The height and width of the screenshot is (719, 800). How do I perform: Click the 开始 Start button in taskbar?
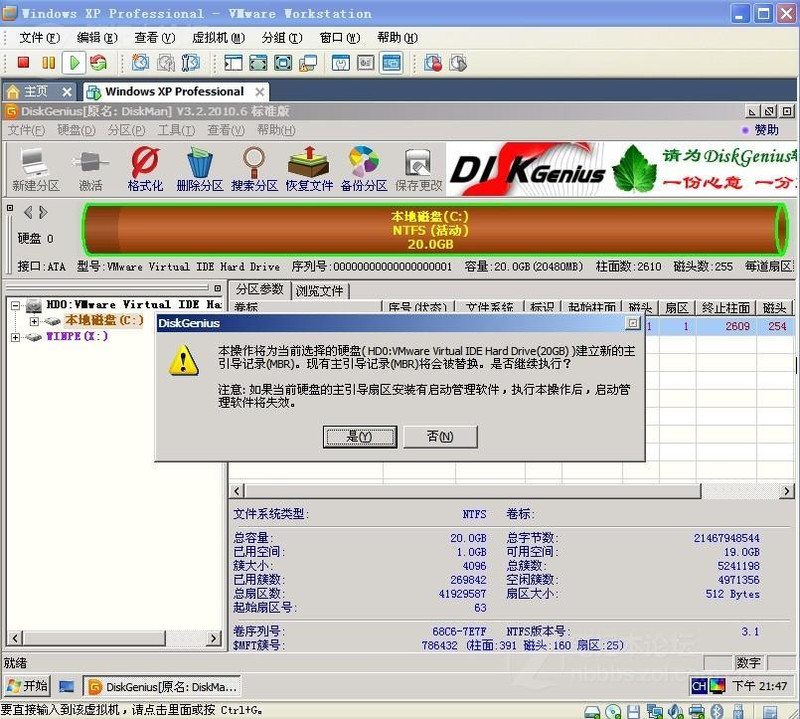pos(27,686)
